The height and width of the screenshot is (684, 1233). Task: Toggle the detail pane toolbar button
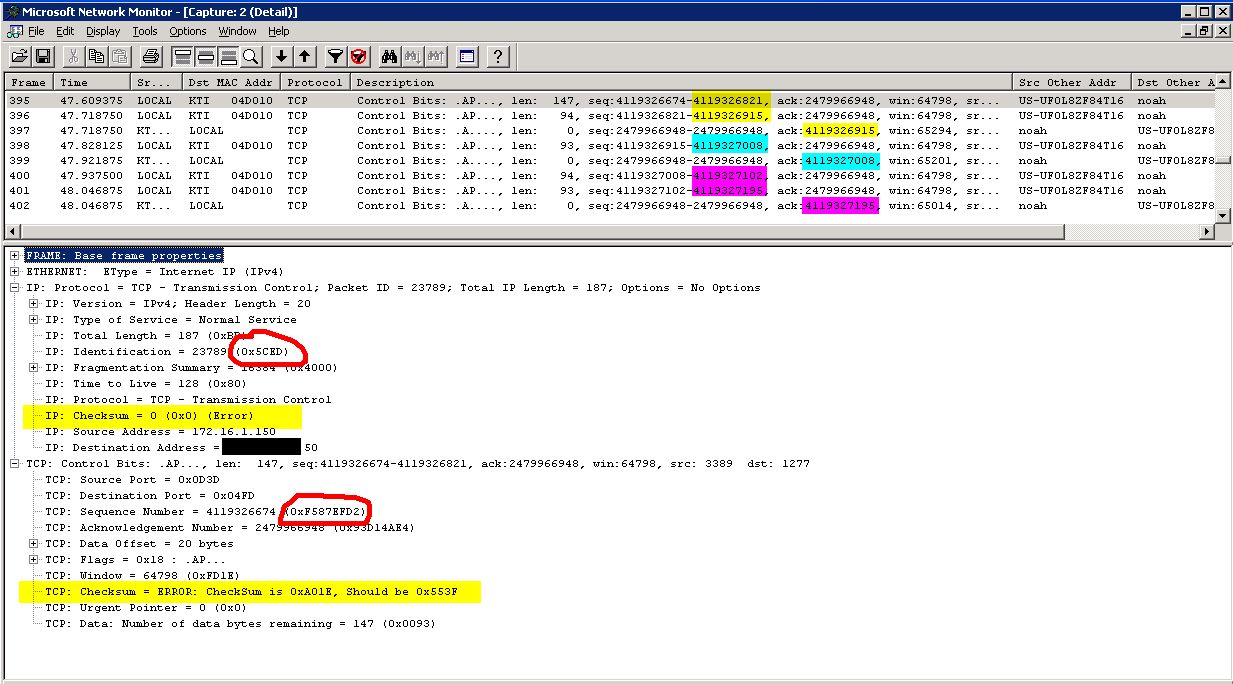205,56
